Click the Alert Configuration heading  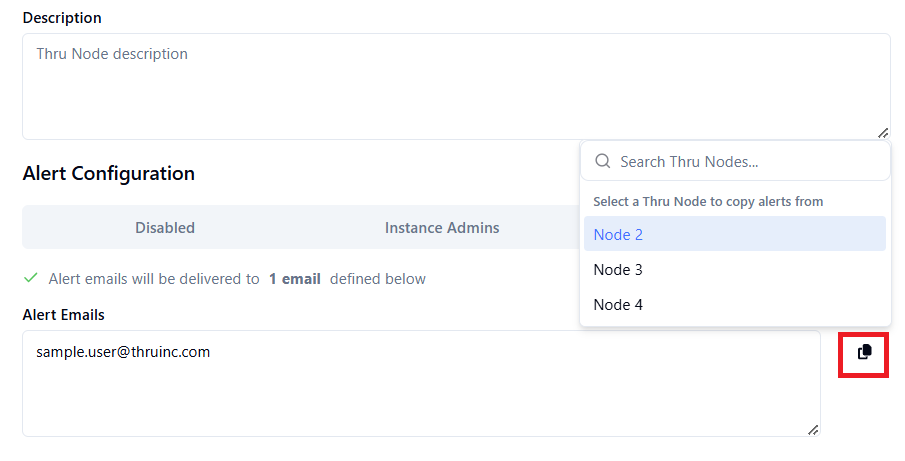[108, 173]
